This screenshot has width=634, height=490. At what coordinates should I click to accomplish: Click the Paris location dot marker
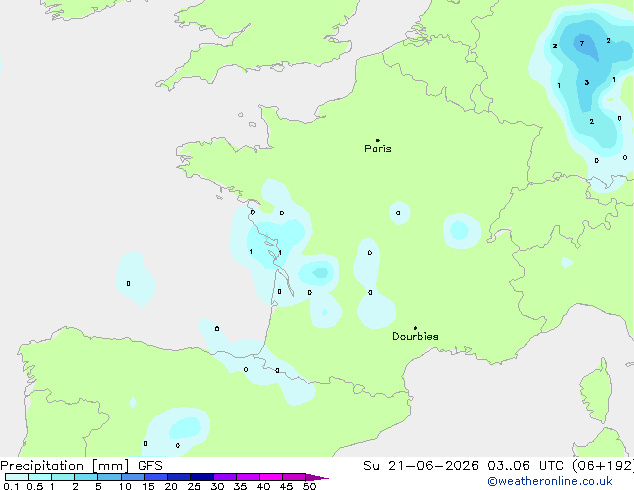[378, 140]
